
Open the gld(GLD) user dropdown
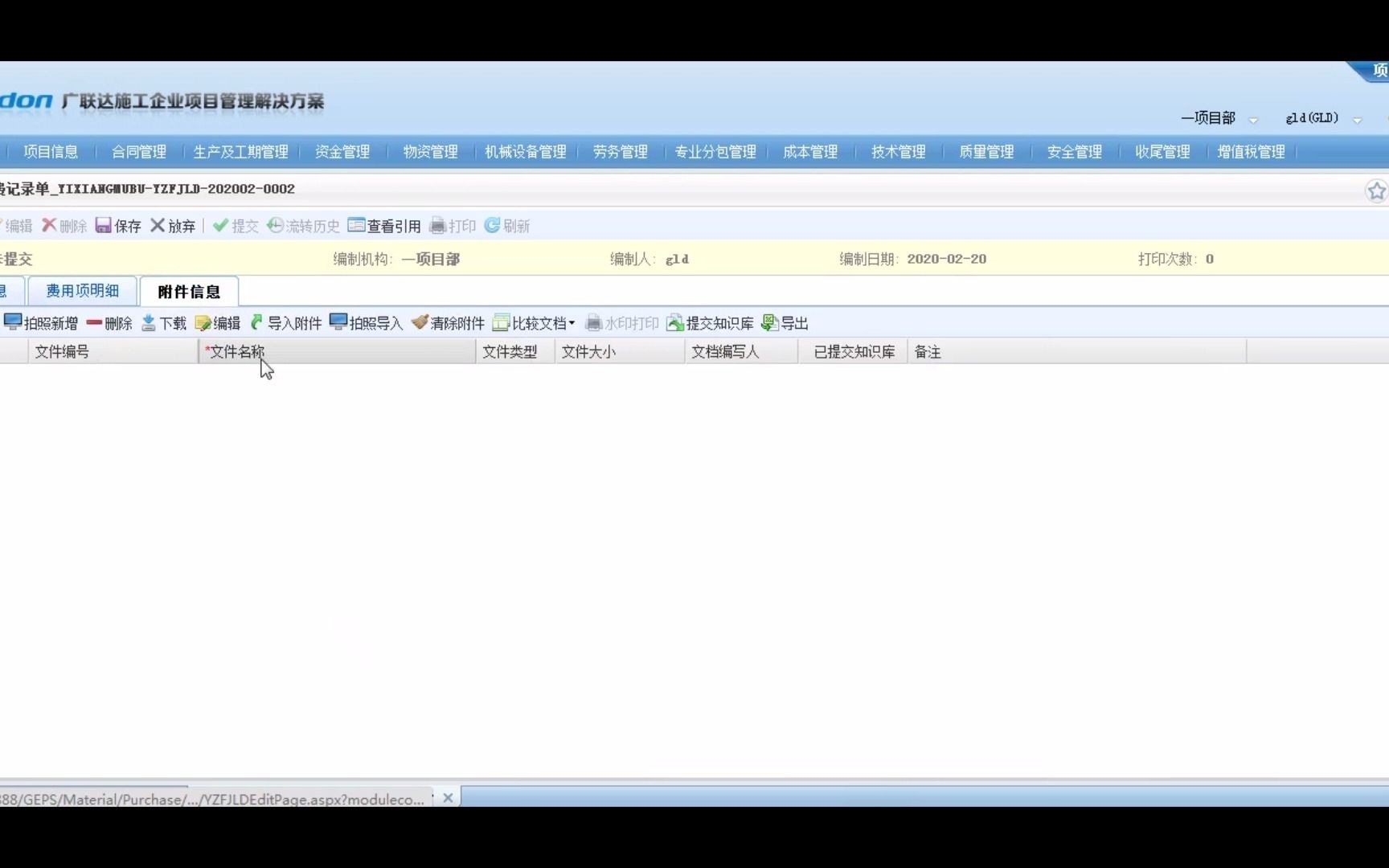pyautogui.click(x=1358, y=120)
